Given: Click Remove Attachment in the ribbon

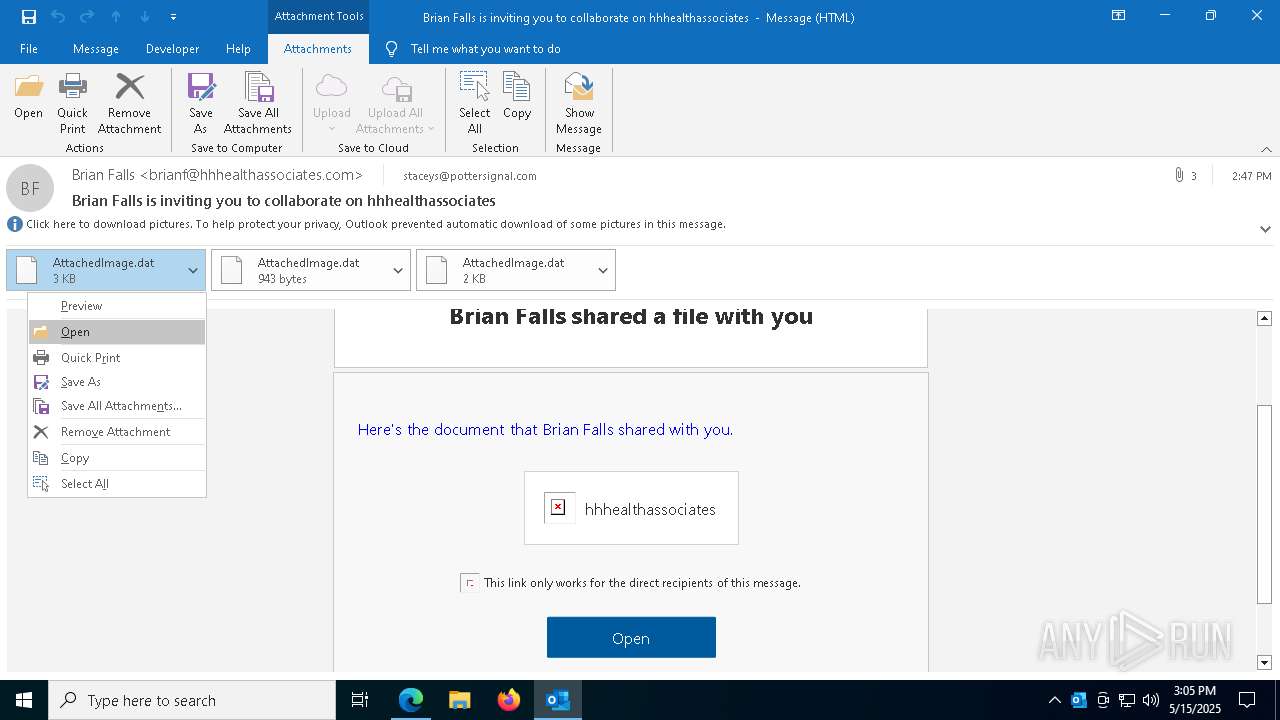Looking at the screenshot, I should click(129, 104).
